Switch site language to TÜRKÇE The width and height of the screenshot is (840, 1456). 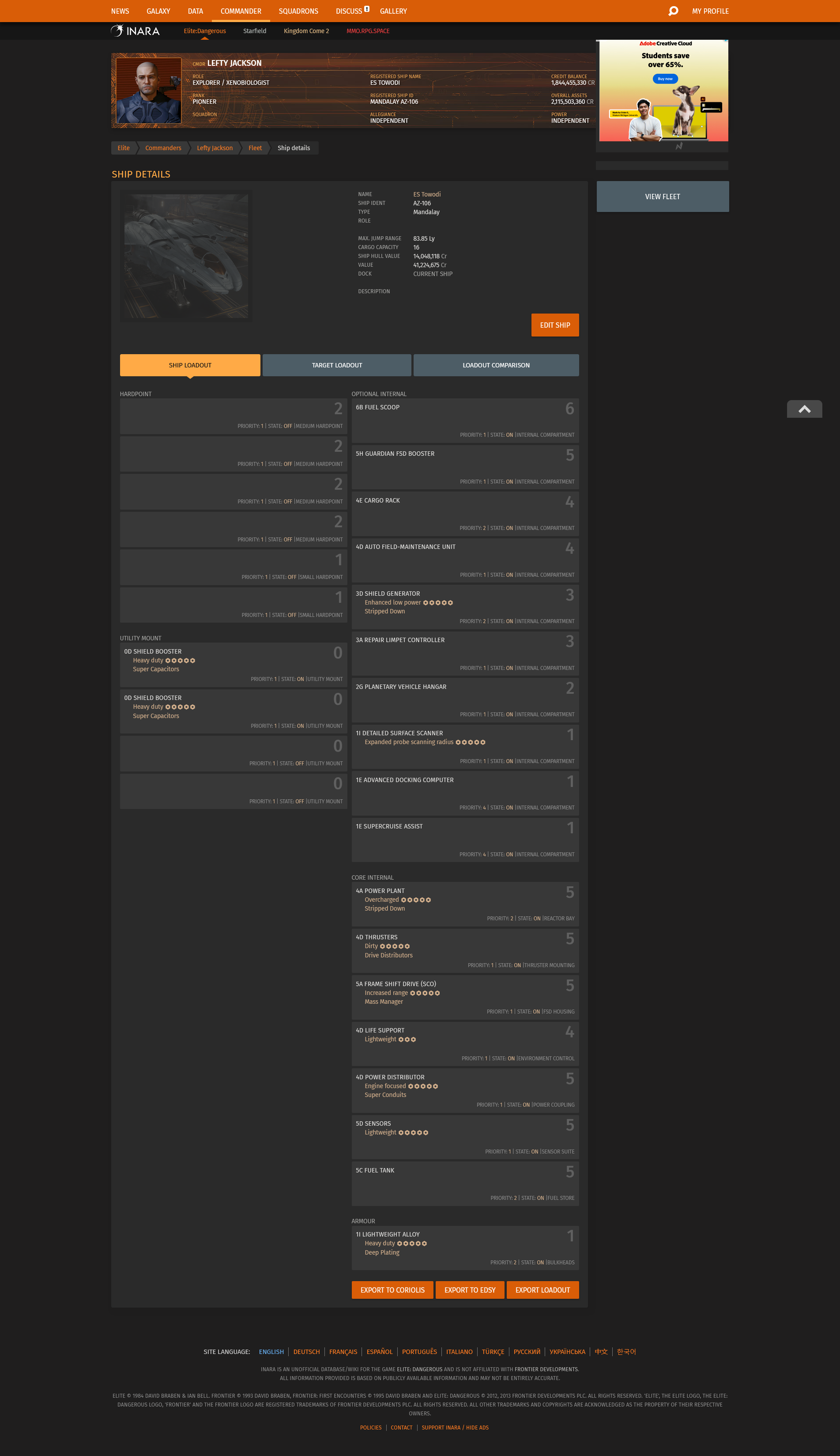click(x=493, y=1351)
